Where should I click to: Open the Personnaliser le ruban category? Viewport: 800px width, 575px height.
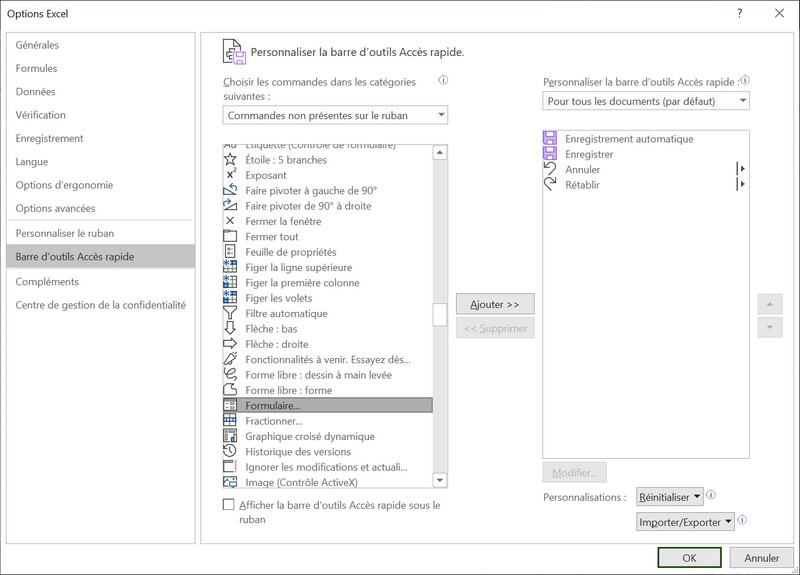[65, 233]
